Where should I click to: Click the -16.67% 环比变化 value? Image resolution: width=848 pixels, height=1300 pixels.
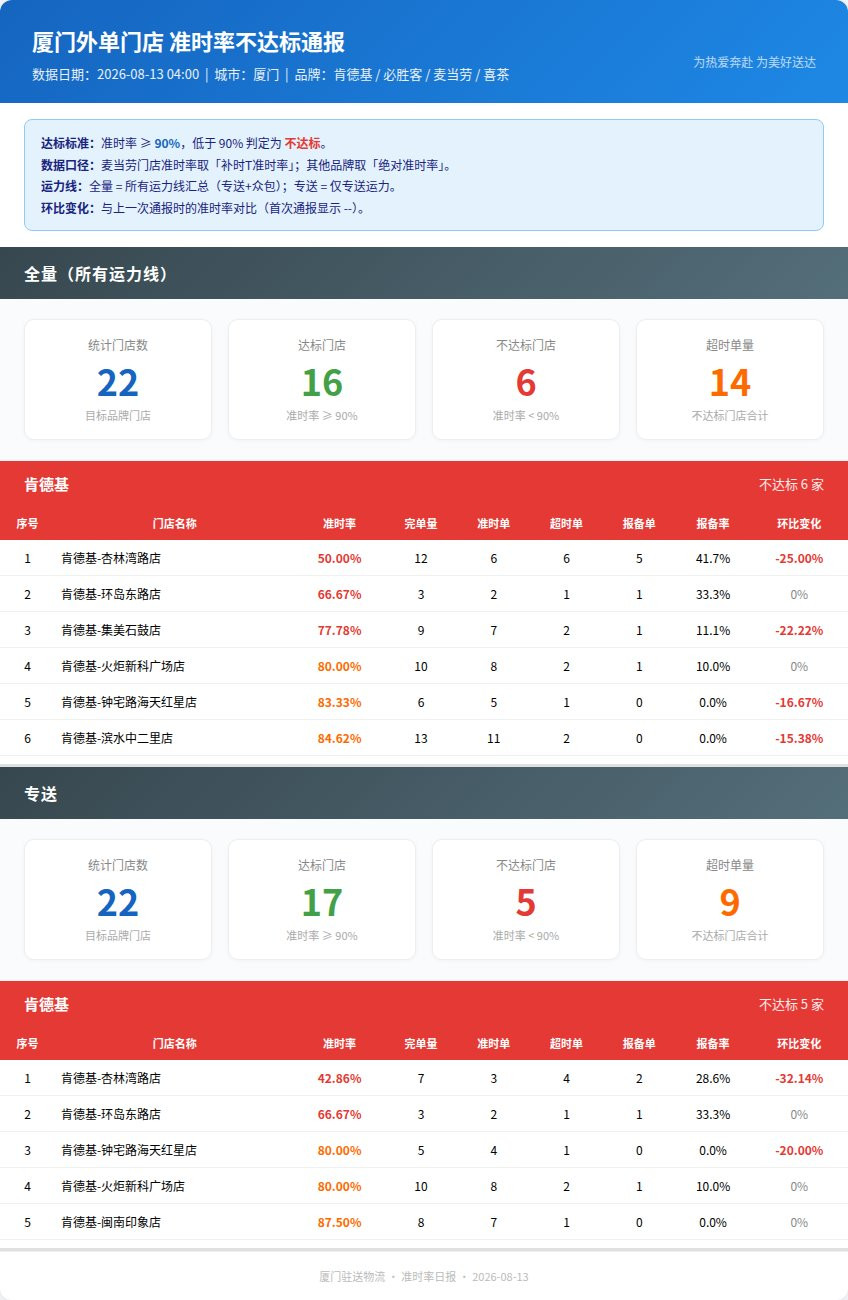point(799,702)
